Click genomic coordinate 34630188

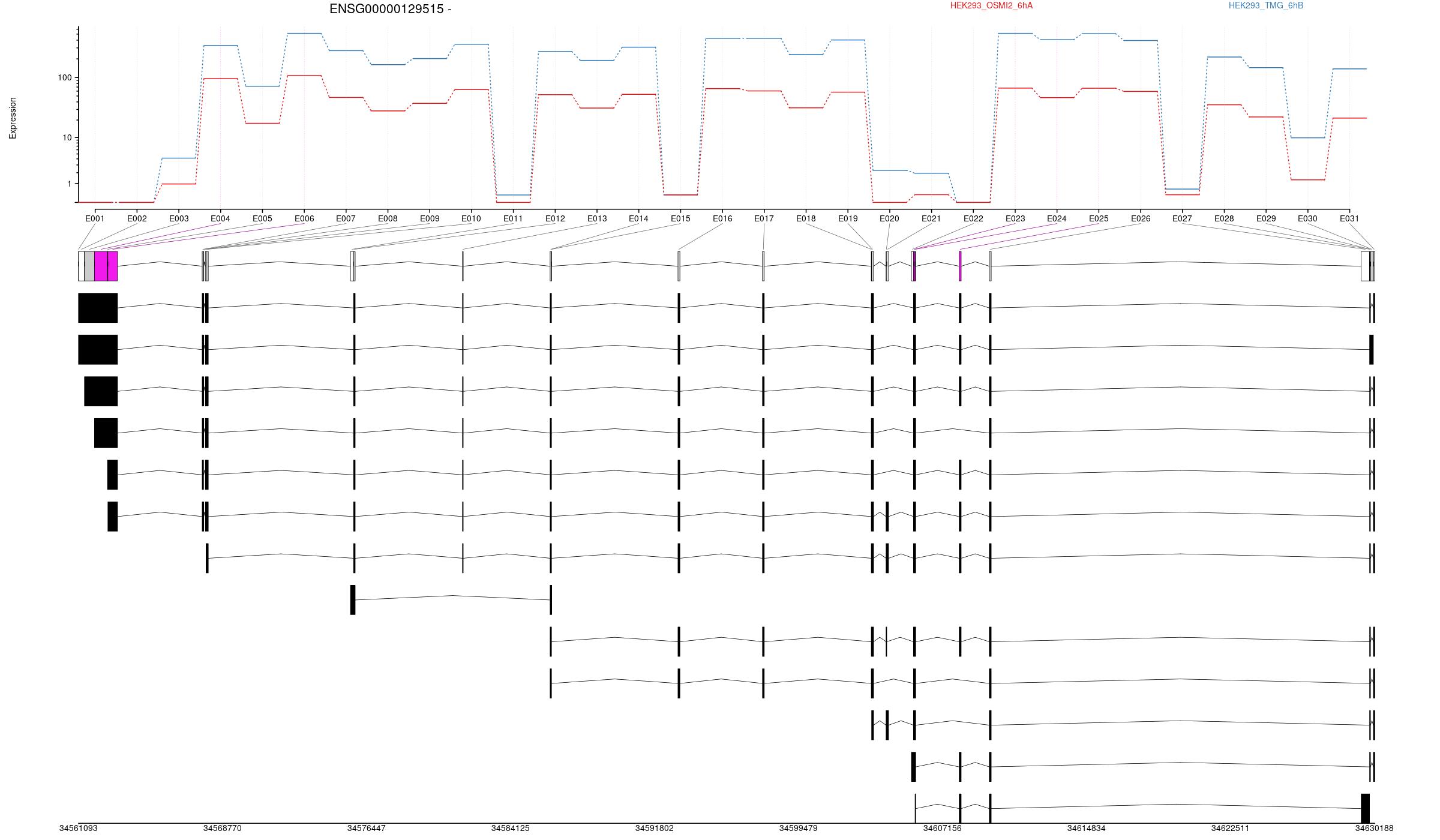coord(1375,828)
